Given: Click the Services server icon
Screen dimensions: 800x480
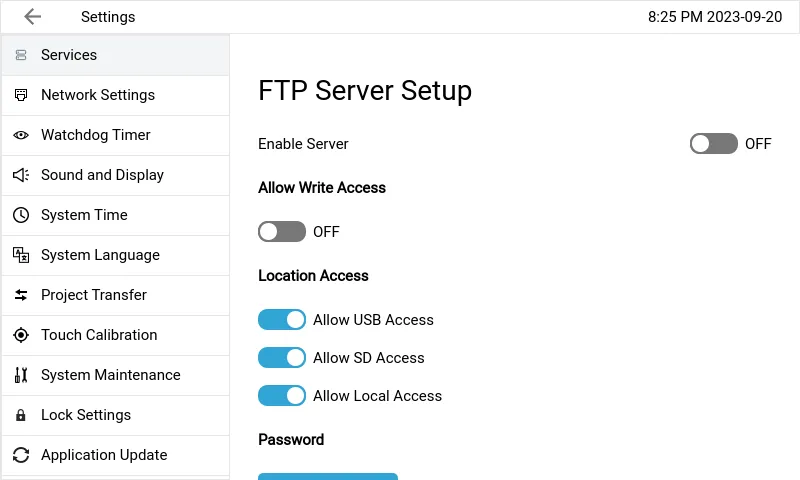Looking at the screenshot, I should point(21,55).
